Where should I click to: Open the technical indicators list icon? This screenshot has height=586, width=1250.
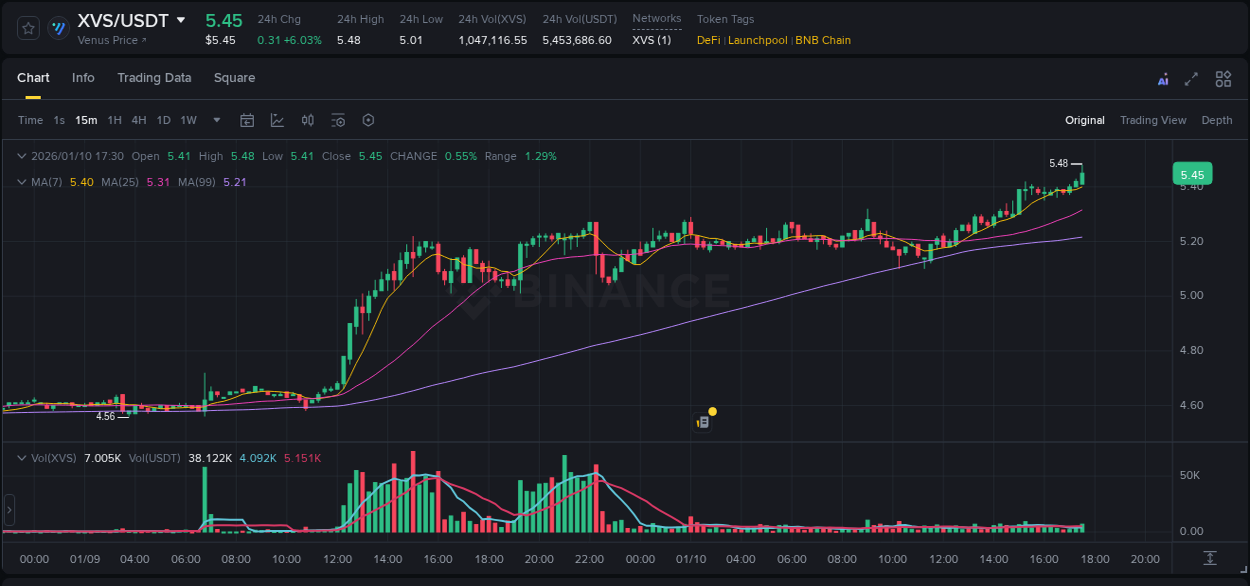point(338,120)
